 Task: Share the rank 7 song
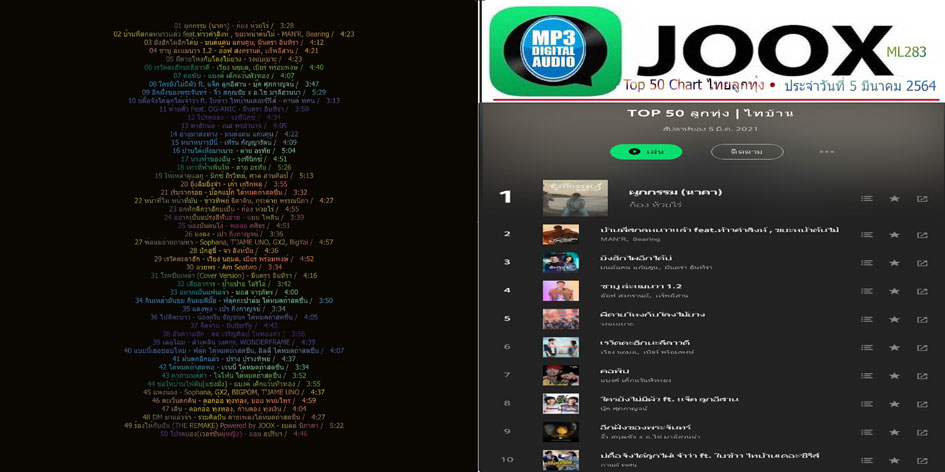(922, 376)
